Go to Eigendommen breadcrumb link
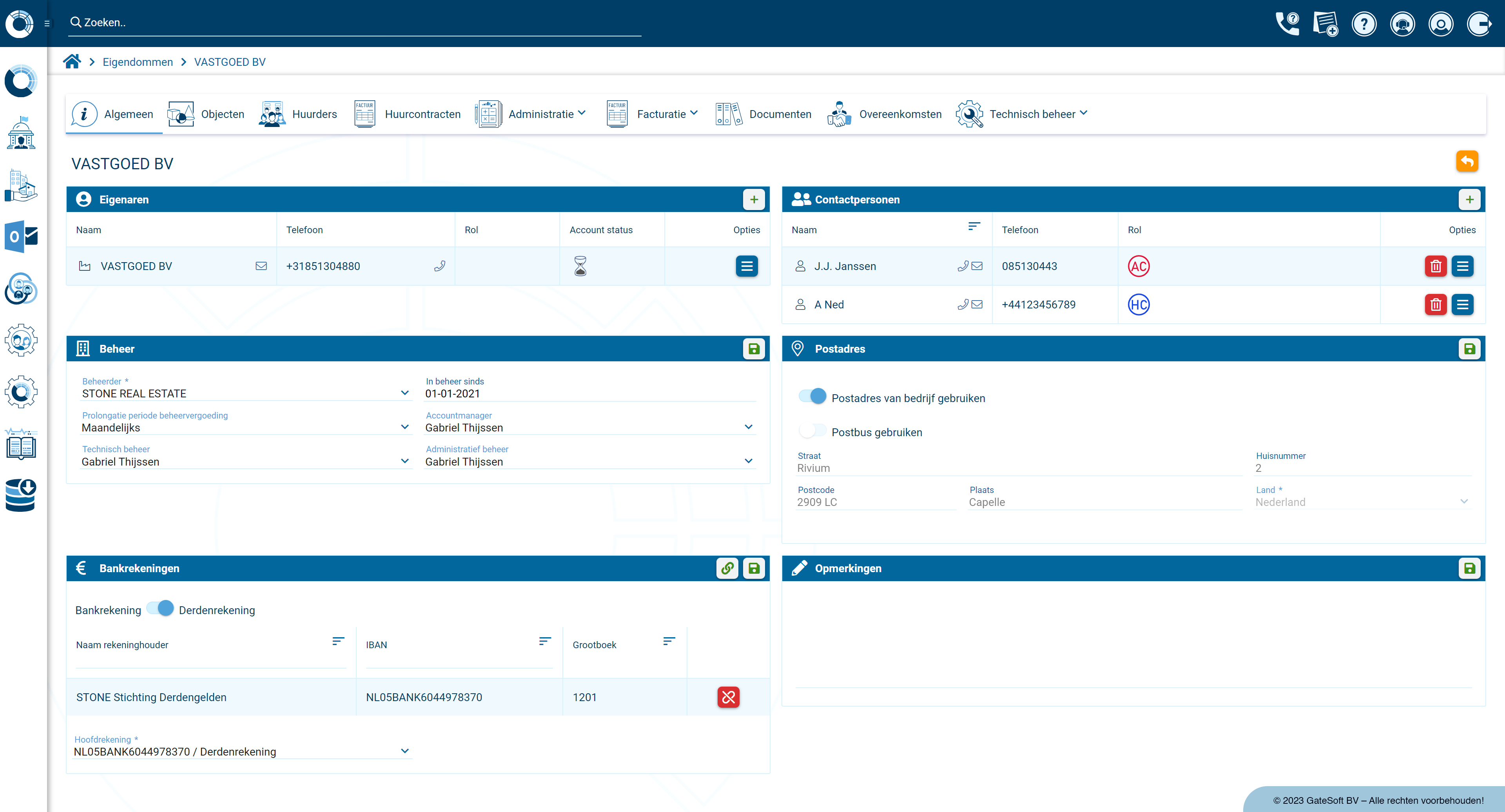 click(x=137, y=62)
